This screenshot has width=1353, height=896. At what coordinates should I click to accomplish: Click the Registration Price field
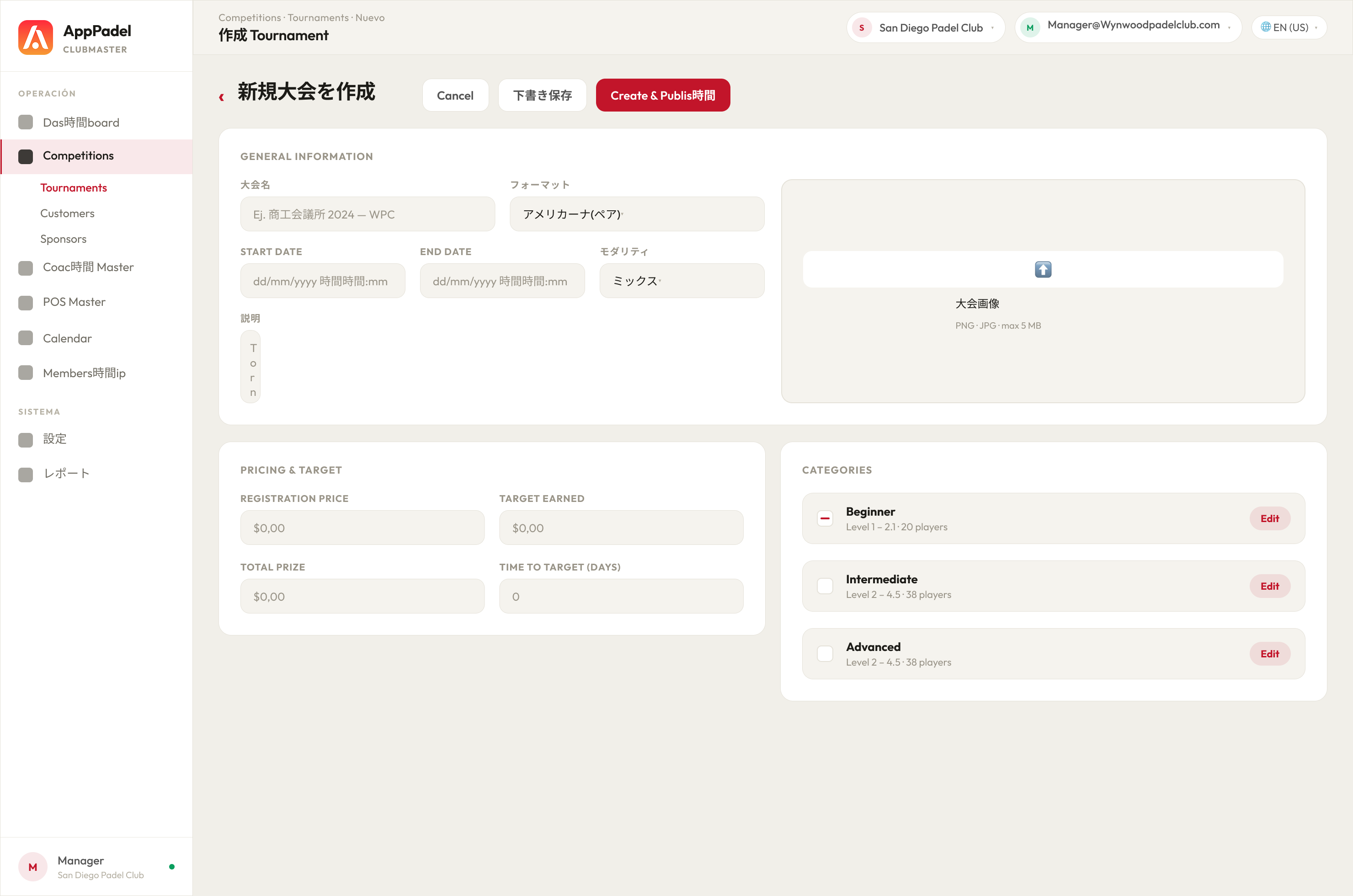tap(362, 528)
